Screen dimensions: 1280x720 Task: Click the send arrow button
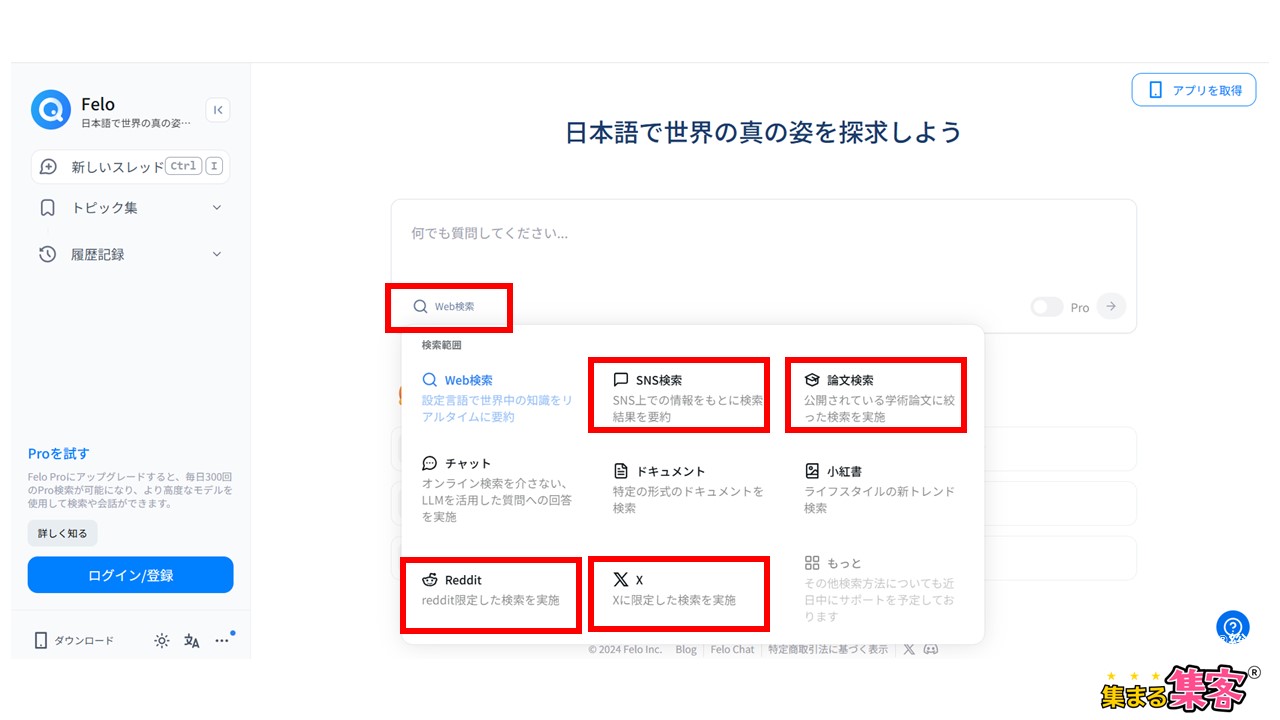[1111, 306]
